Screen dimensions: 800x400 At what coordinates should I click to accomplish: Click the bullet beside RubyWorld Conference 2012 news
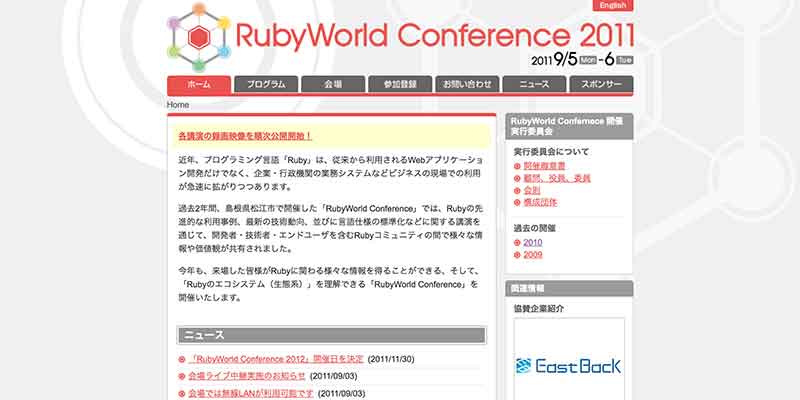click(x=182, y=359)
